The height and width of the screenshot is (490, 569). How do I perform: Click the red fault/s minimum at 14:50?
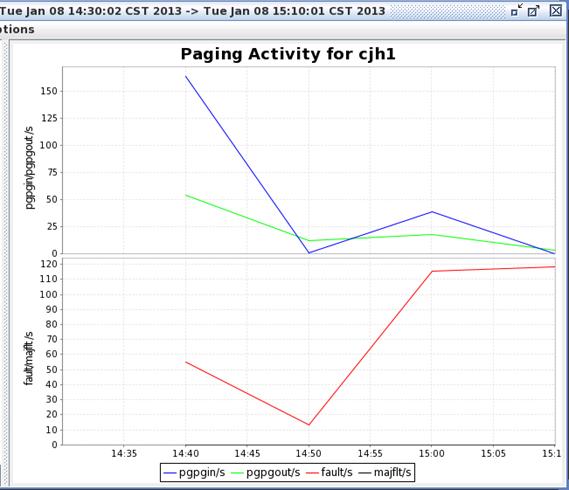[309, 424]
